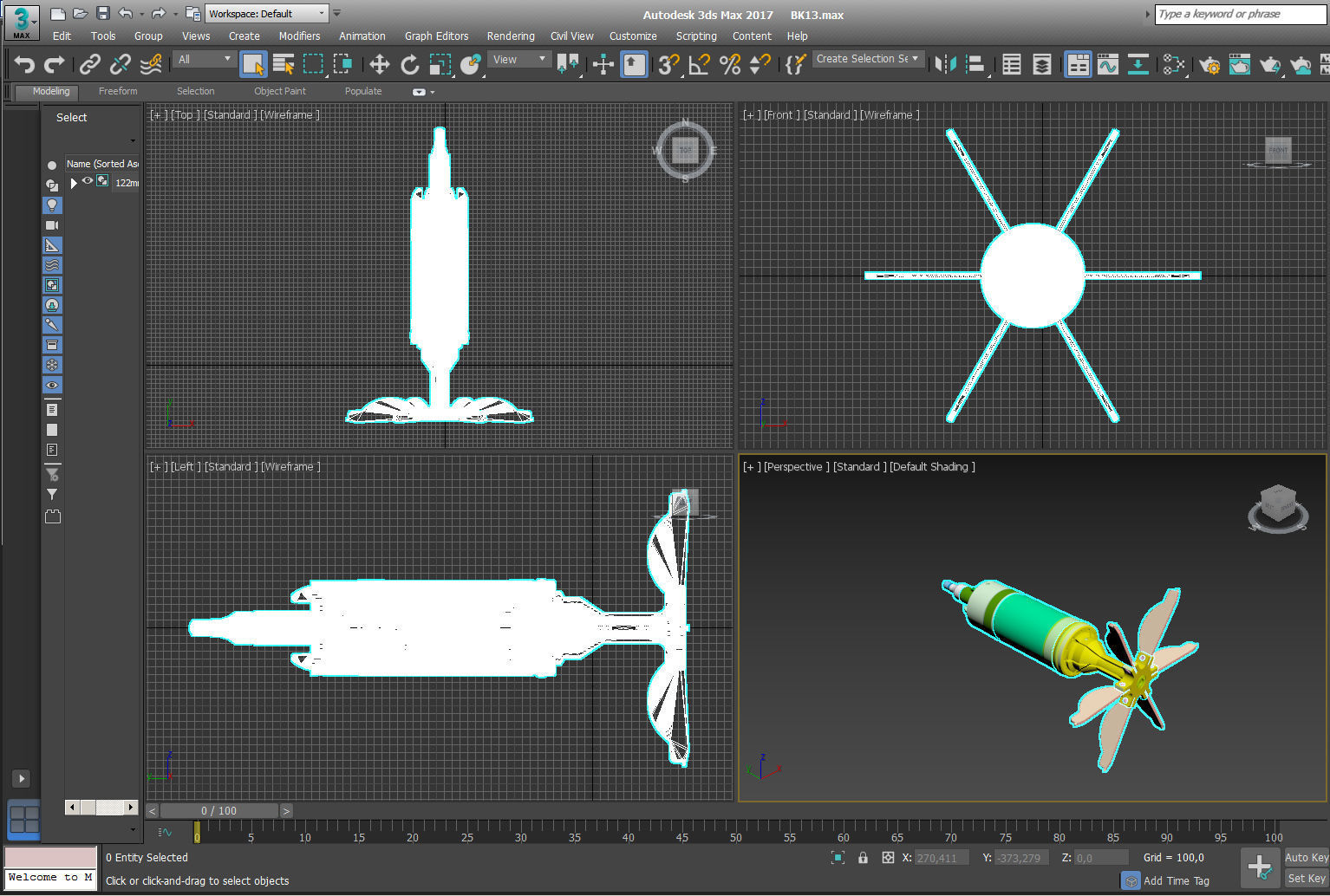This screenshot has height=896, width=1330.
Task: Toggle Display Lights filter in Scene Explorer
Action: pos(52,205)
